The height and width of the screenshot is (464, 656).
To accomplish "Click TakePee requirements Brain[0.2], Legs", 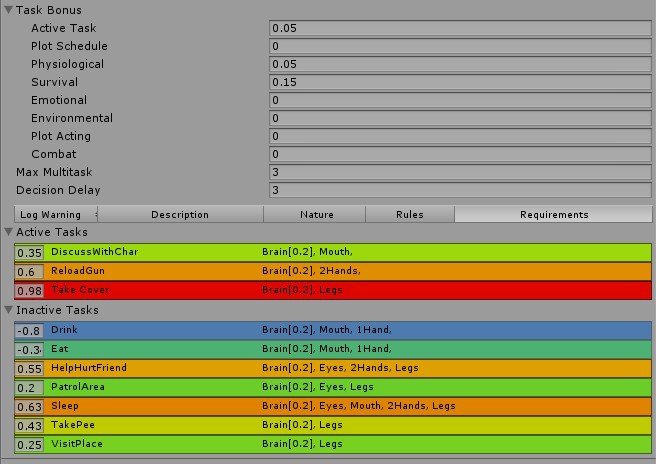I will click(x=302, y=425).
